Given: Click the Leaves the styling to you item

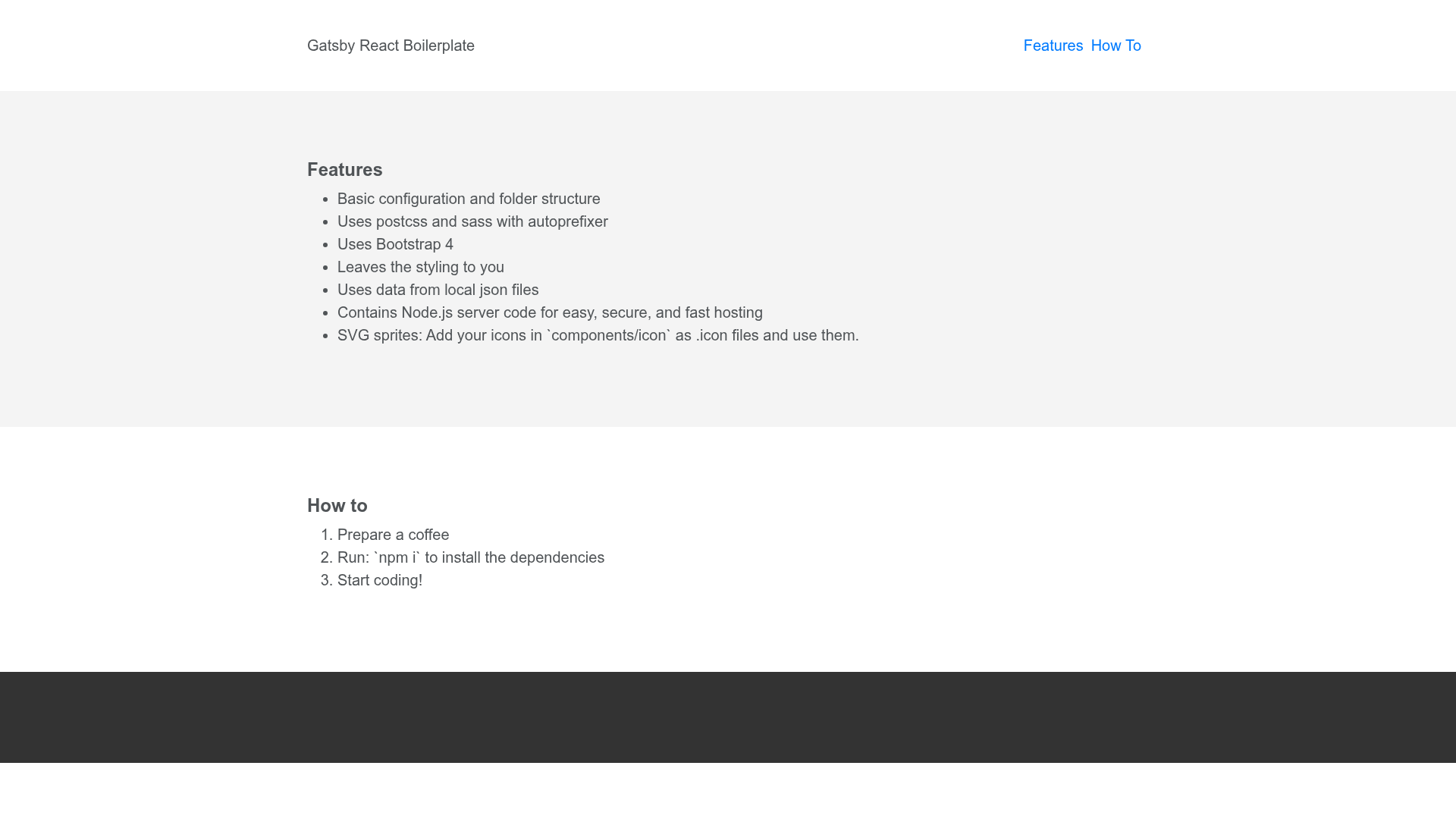Looking at the screenshot, I should (x=421, y=267).
